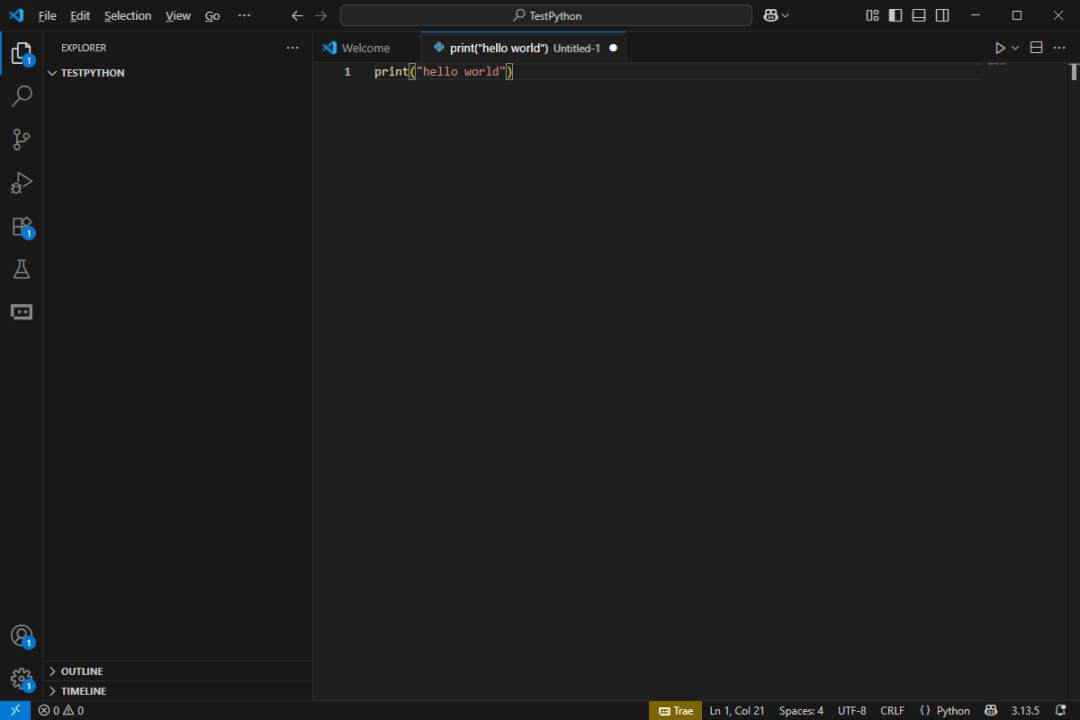Click line number 1 in gutter
The image size is (1080, 720).
[347, 72]
